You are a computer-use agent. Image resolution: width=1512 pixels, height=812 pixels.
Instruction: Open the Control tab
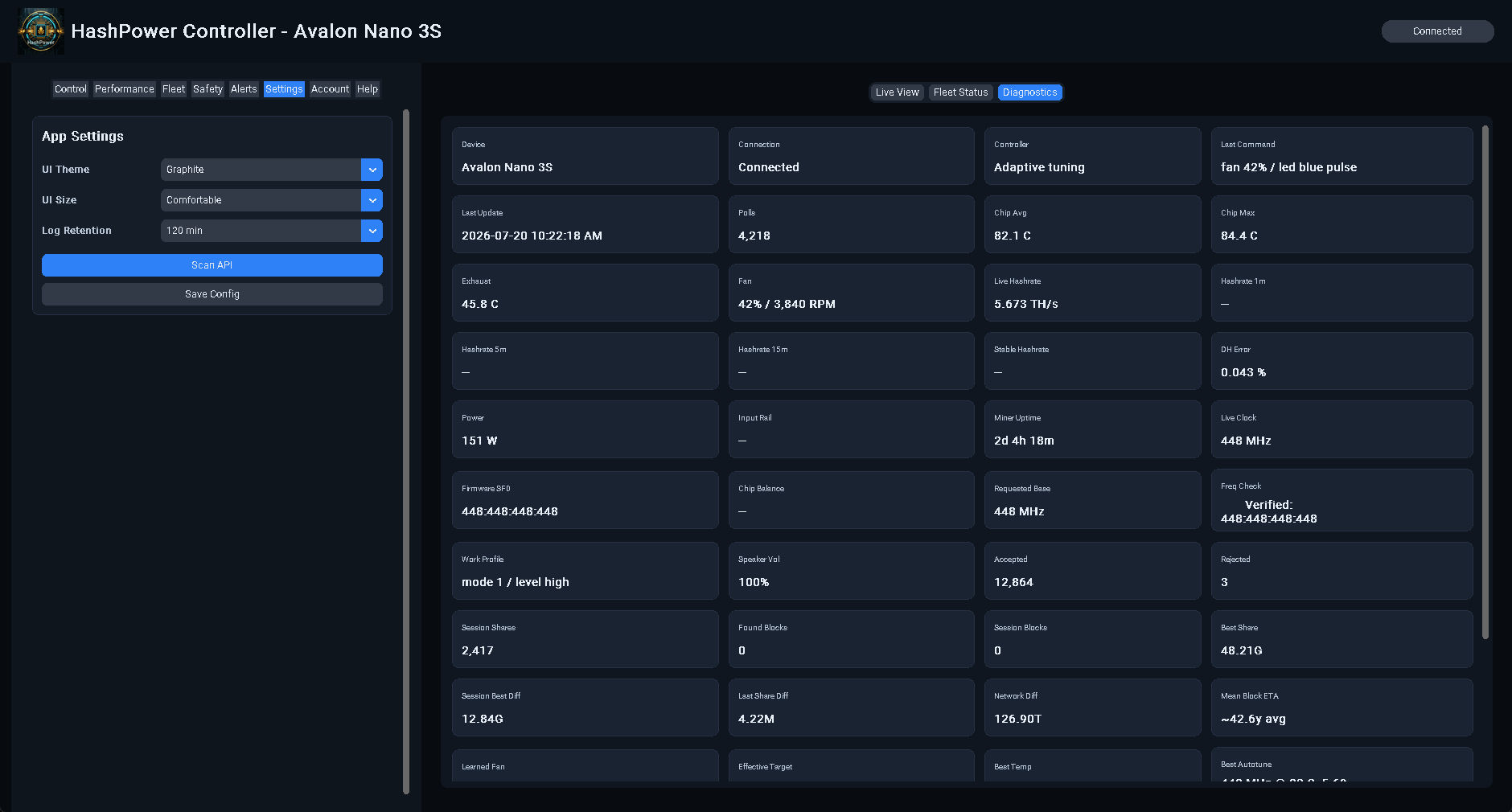(x=71, y=89)
